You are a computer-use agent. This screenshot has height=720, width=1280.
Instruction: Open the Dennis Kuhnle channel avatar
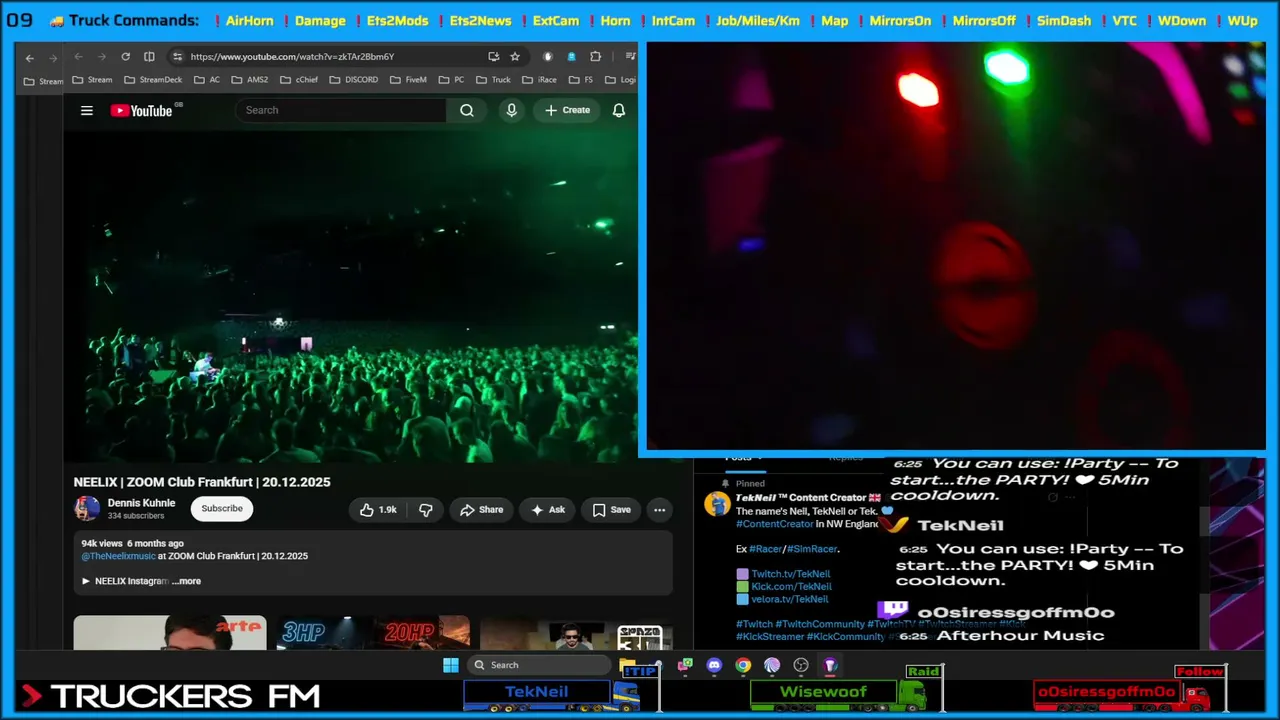87,509
